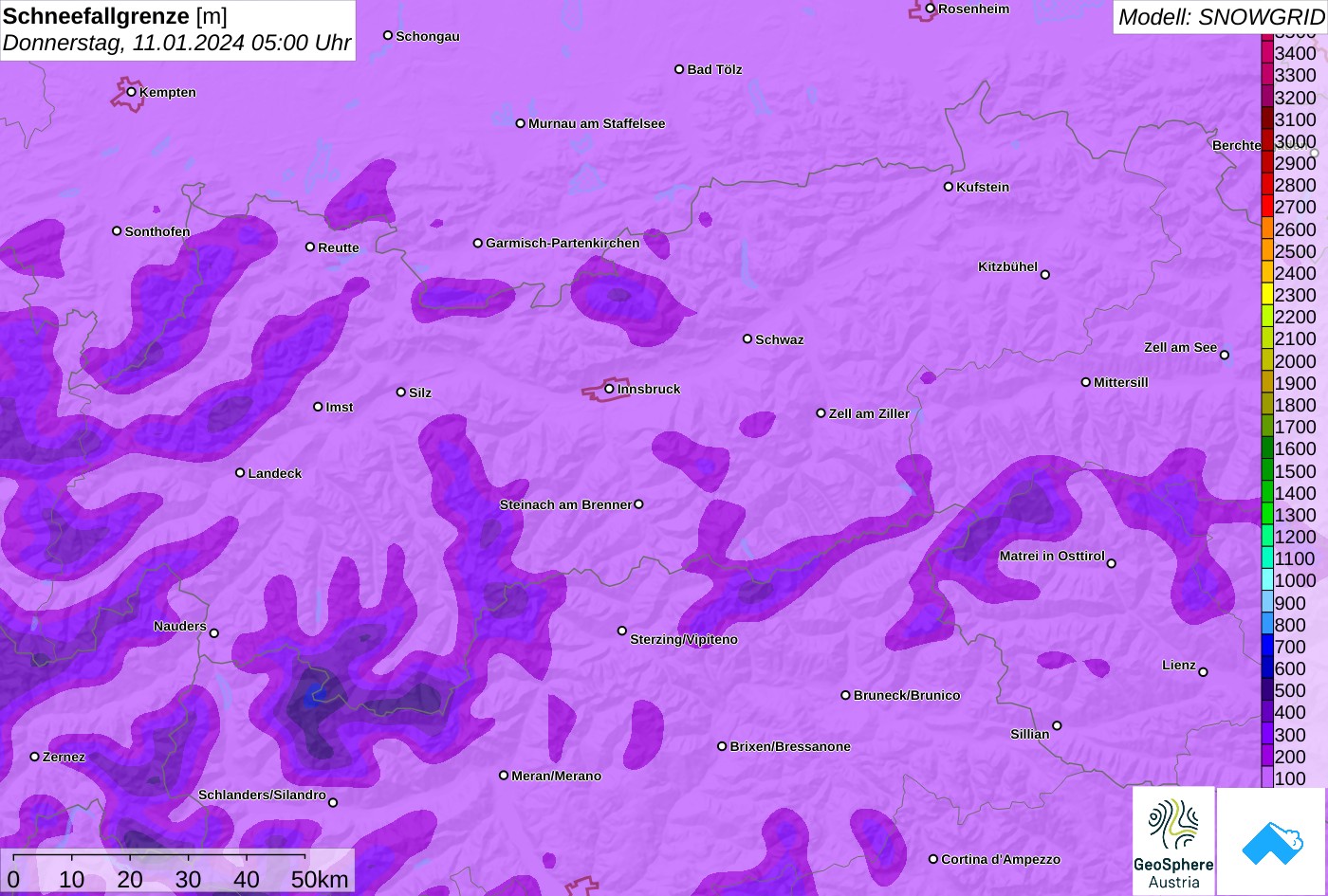Click the Nauders marker dot
Screen dimensions: 1328x896
tap(214, 633)
